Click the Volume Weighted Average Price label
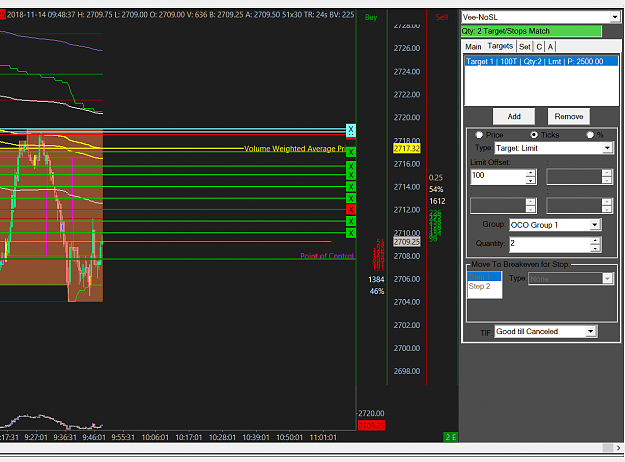Screen dimensions: 625x462 pos(295,149)
